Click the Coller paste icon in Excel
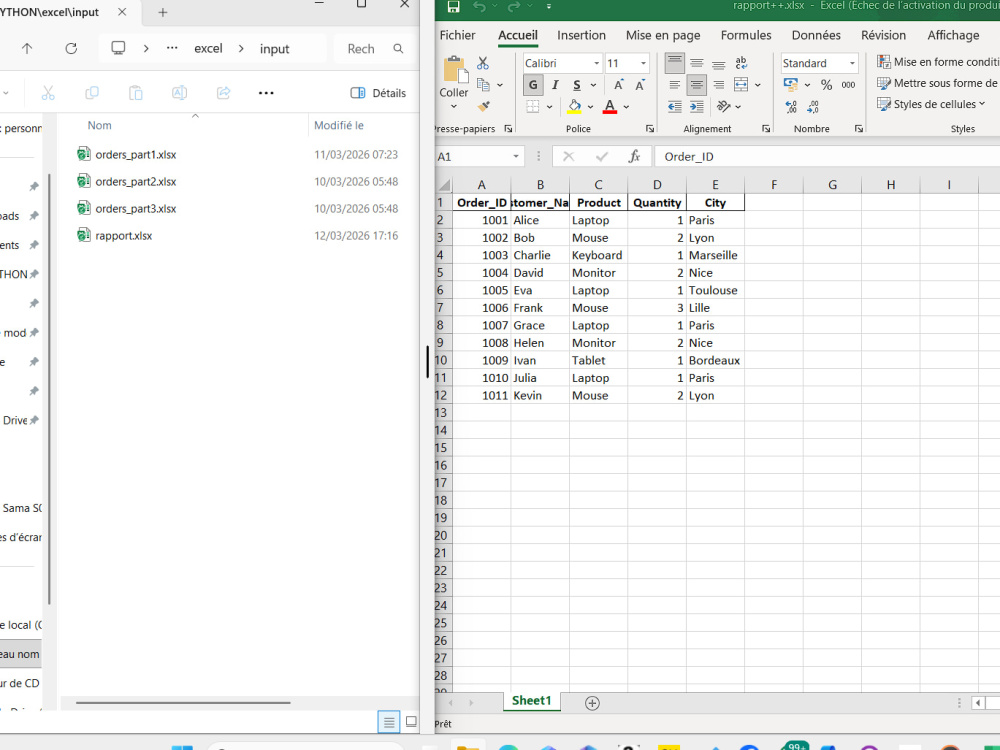 pyautogui.click(x=454, y=70)
